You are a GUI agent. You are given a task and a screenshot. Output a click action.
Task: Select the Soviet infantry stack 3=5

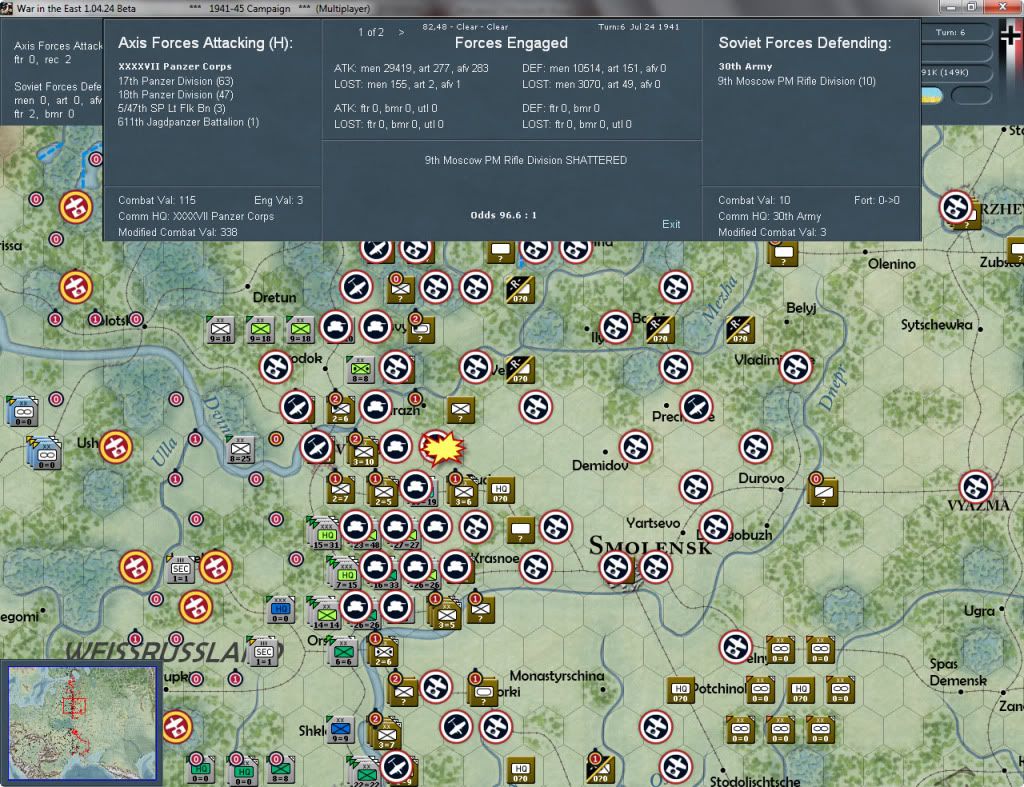446,615
